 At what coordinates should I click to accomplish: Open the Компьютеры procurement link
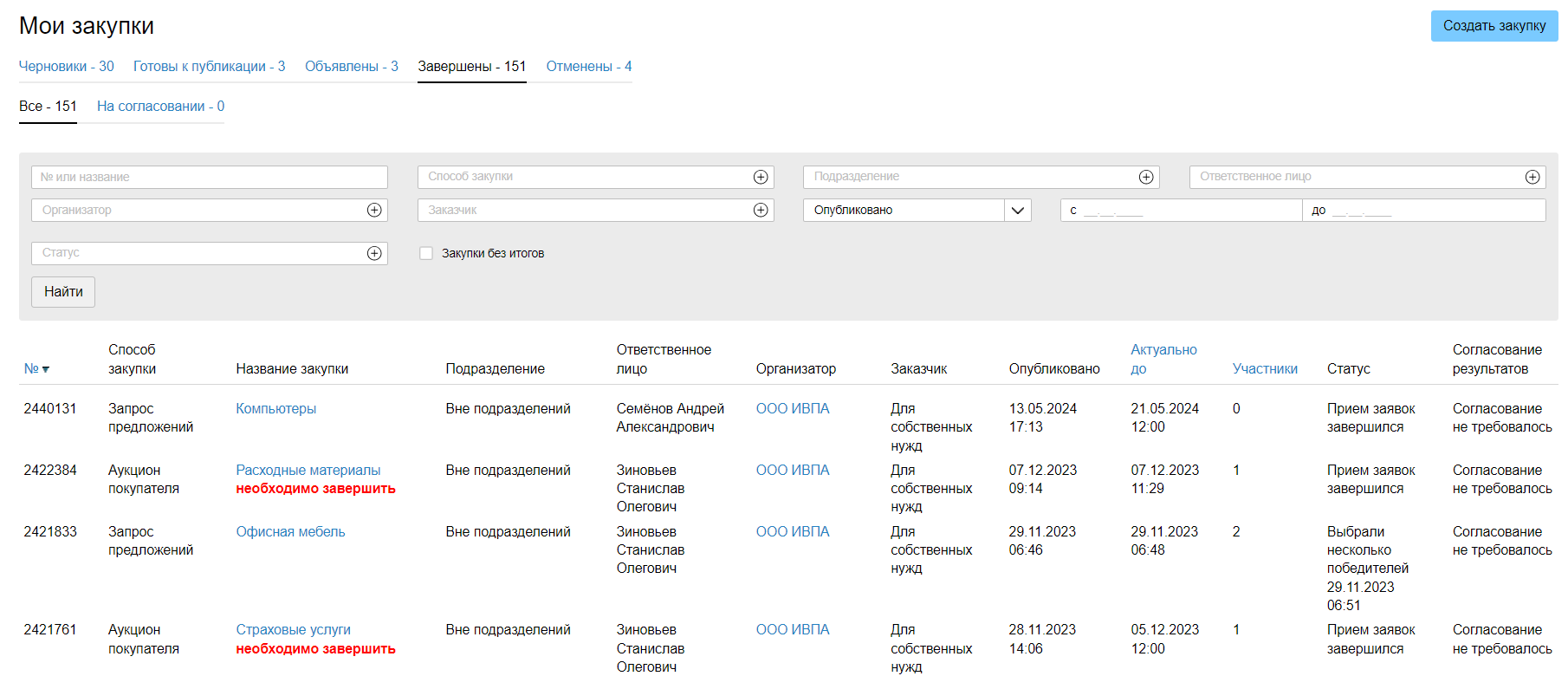275,409
